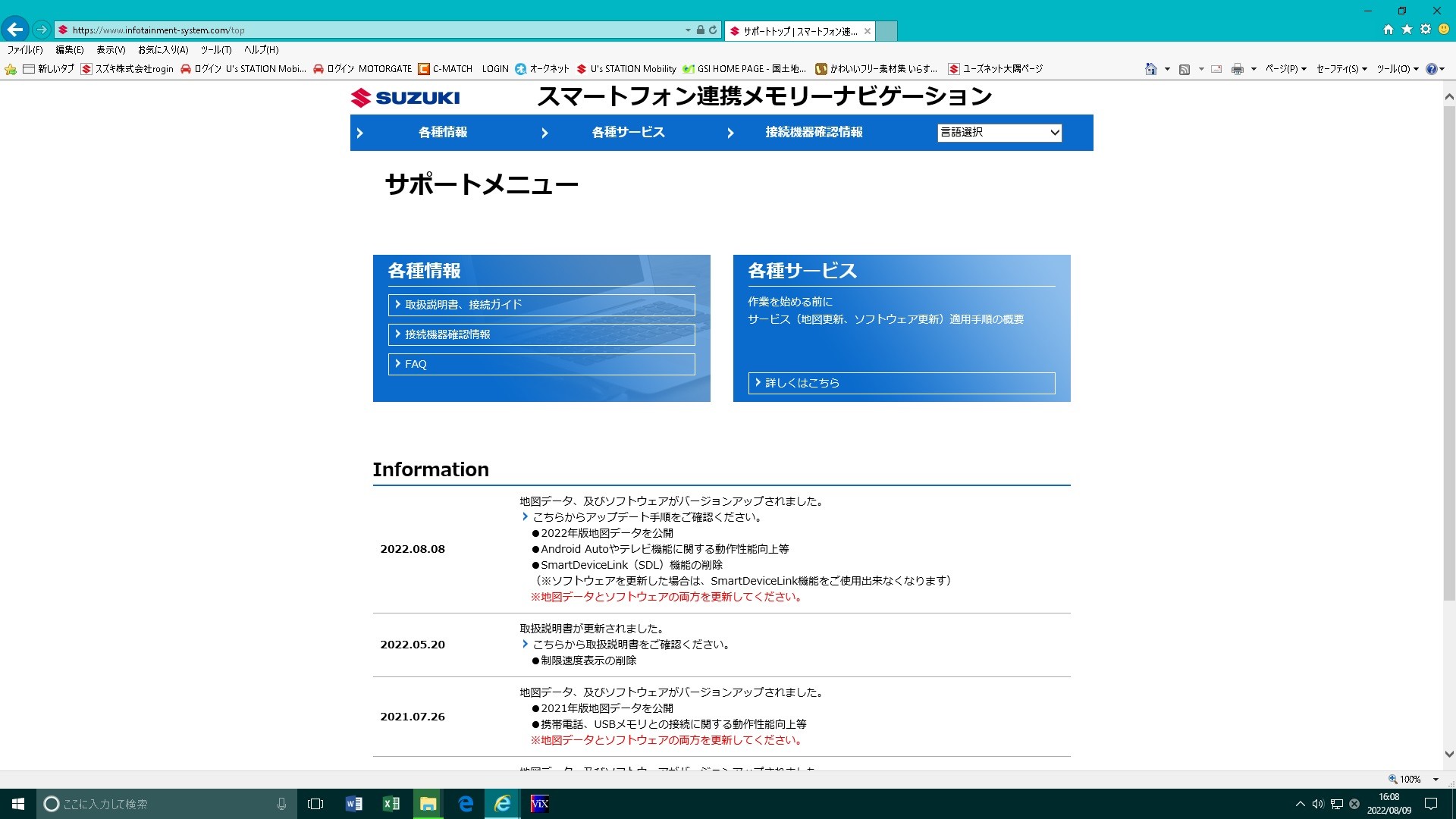The image size is (1456, 819).
Task: Open the オークネット favorite
Action: [542, 69]
